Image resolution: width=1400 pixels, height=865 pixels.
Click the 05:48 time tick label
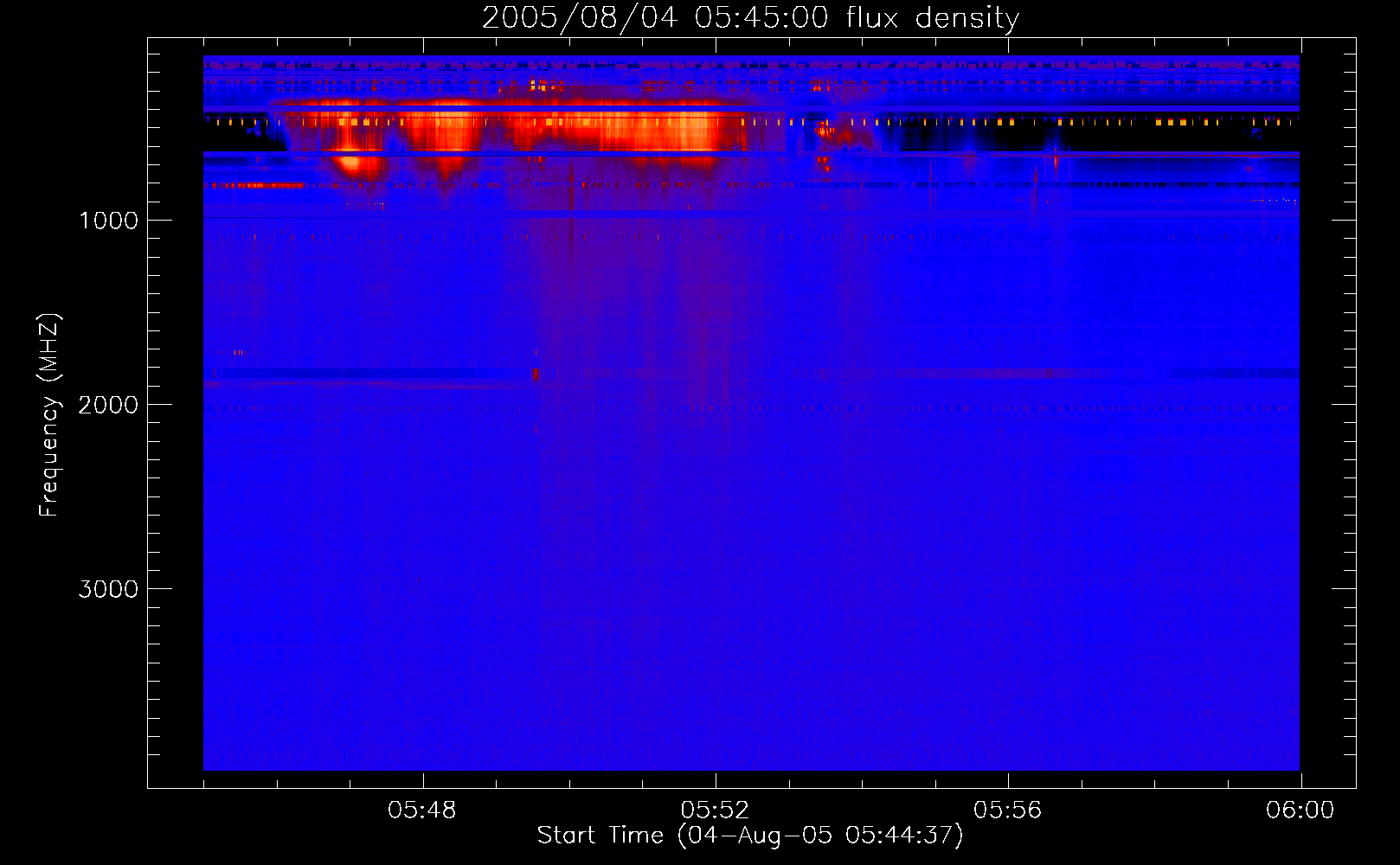422,811
